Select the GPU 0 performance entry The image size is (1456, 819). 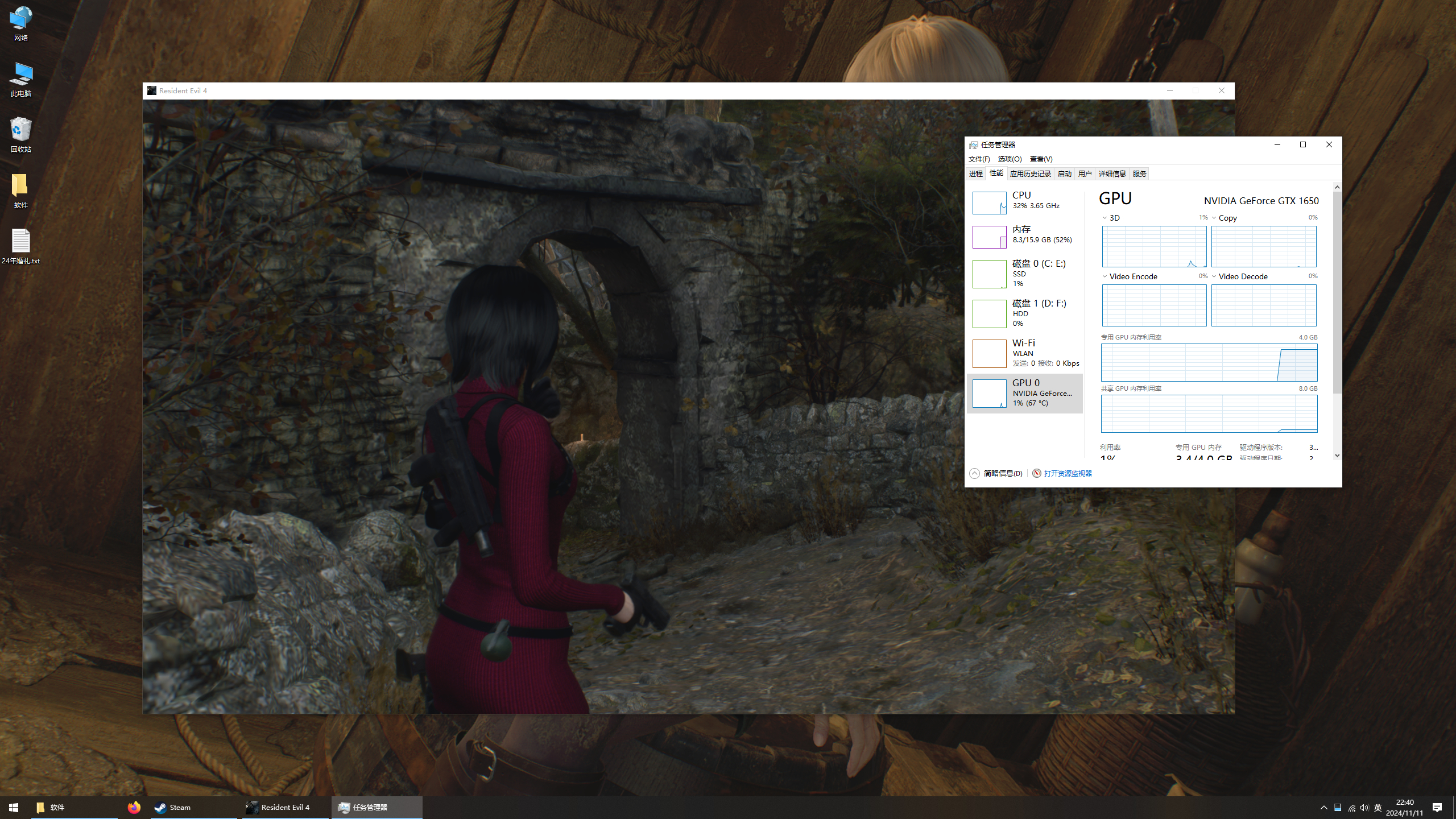(x=1025, y=393)
